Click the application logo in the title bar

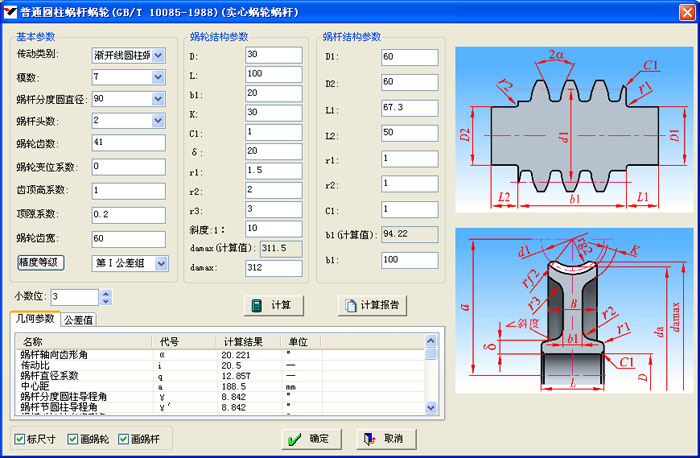[9, 9]
